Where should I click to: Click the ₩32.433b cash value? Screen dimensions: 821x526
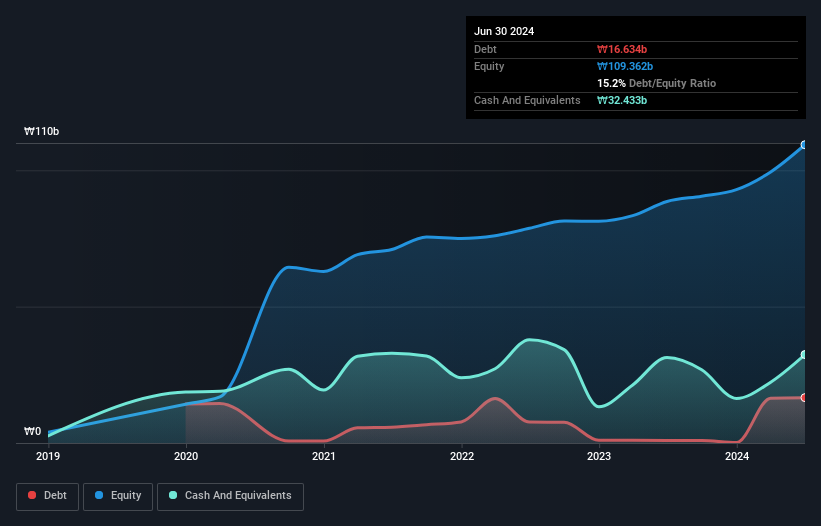622,100
